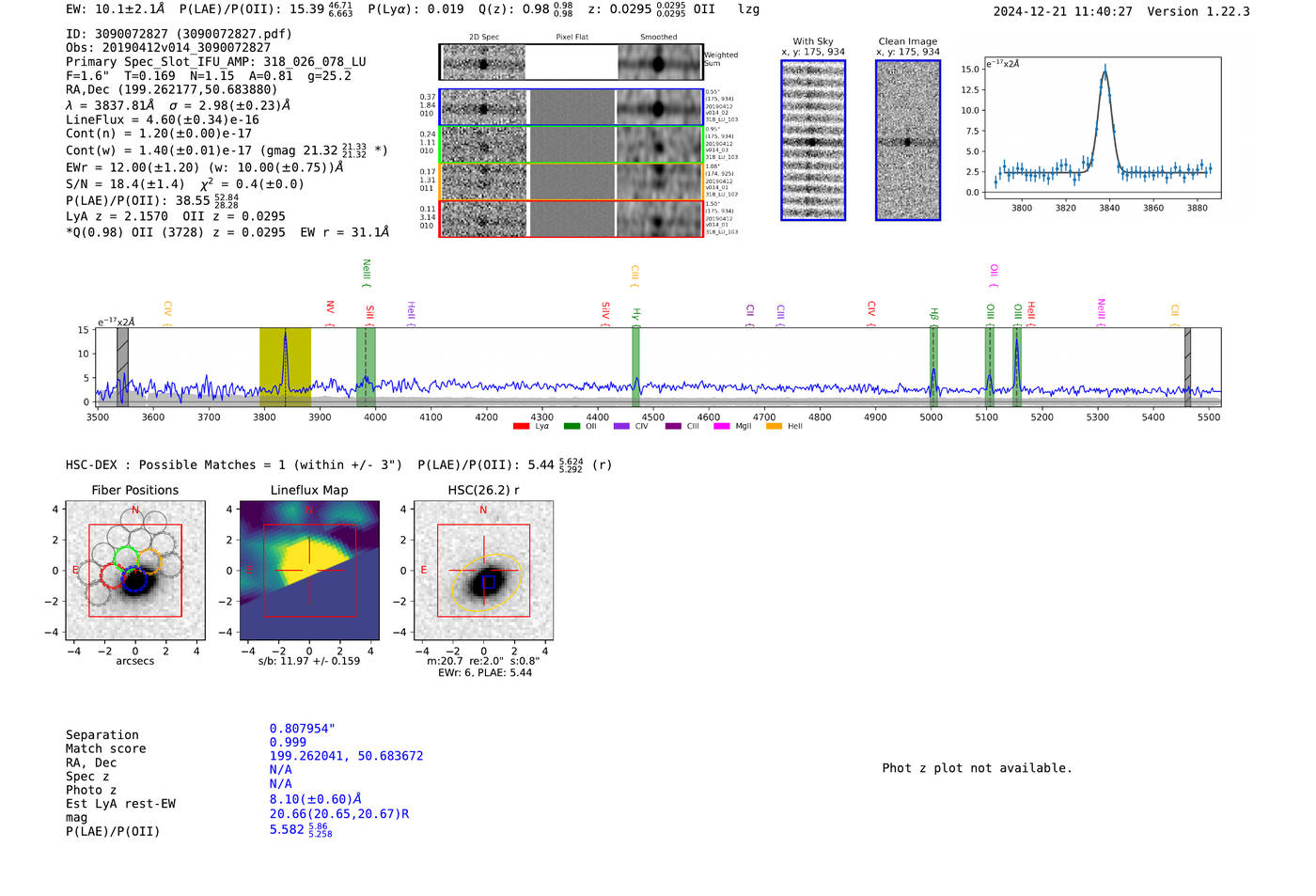This screenshot has width=1316, height=896.
Task: Click the Weighted Sum 2D spectrum strip
Action: (571, 63)
